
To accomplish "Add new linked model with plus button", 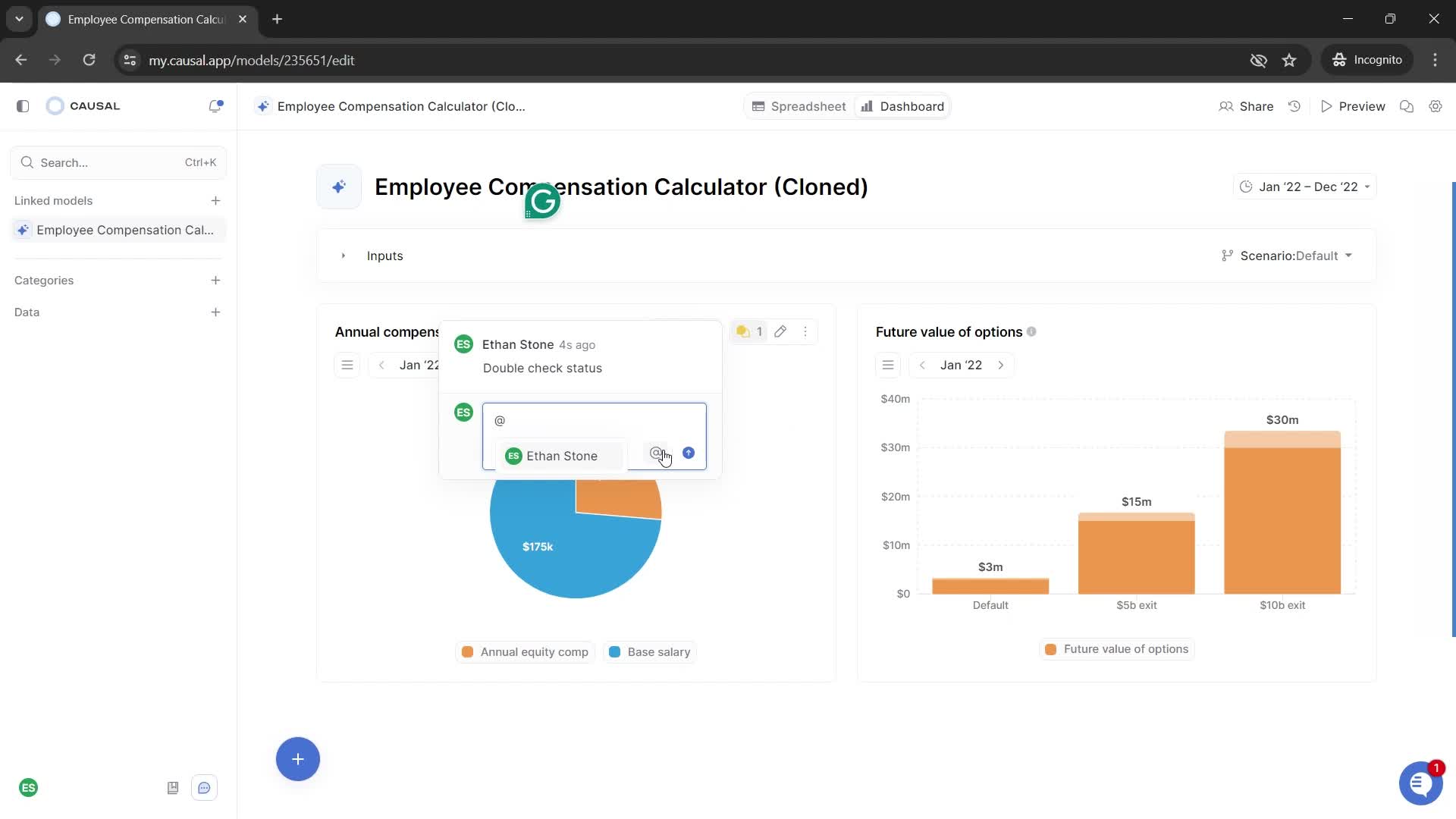I will (215, 200).
